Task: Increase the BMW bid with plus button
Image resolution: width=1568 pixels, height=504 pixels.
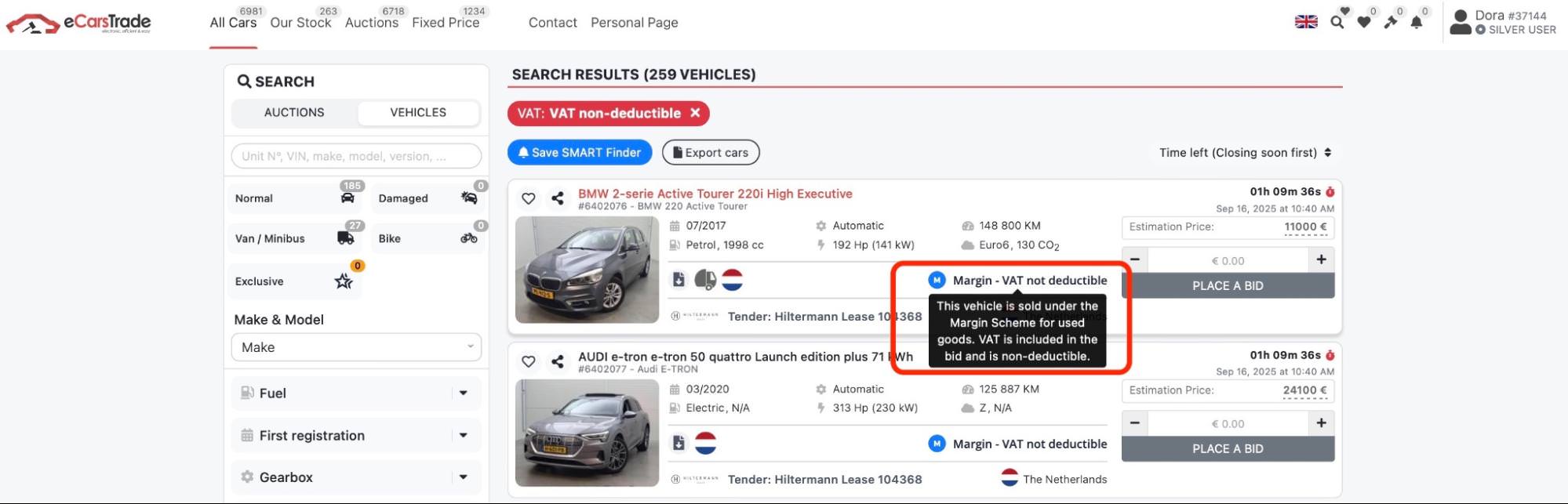Action: [x=1322, y=259]
